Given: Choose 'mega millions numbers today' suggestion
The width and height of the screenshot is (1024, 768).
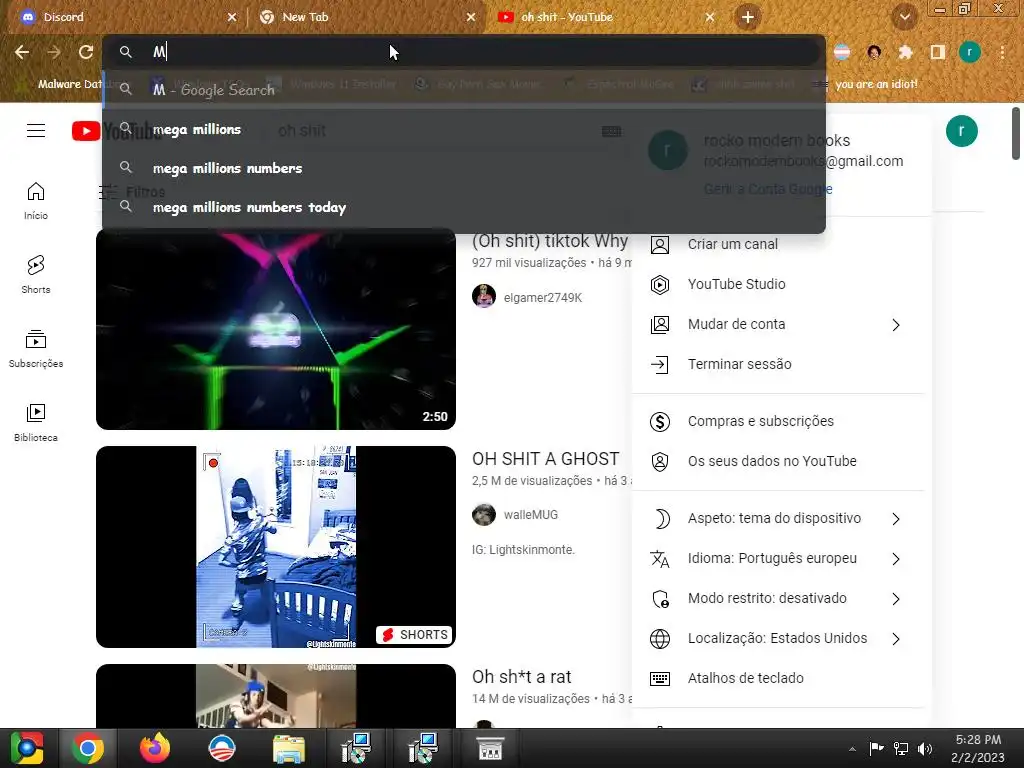Looking at the screenshot, I should click(464, 207).
